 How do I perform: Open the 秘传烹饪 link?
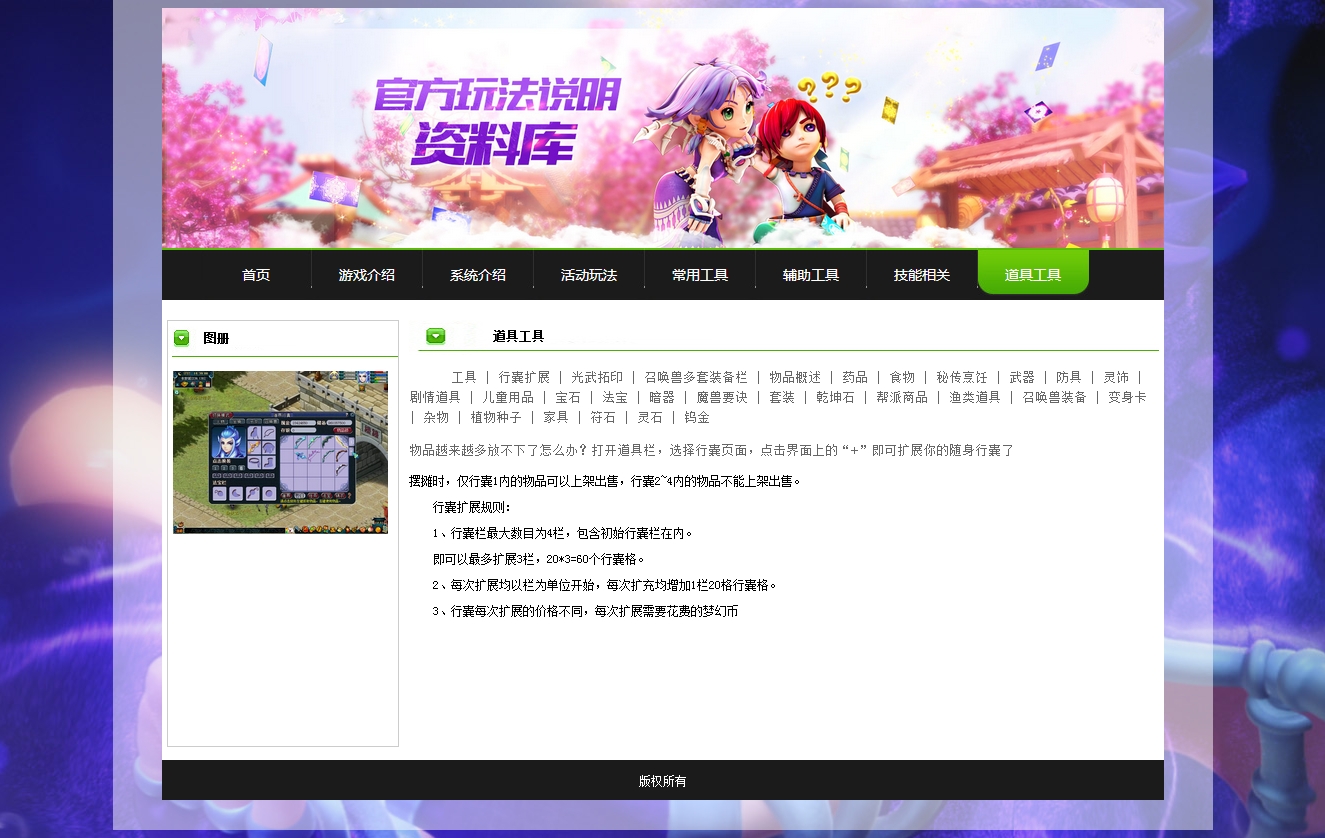click(961, 377)
